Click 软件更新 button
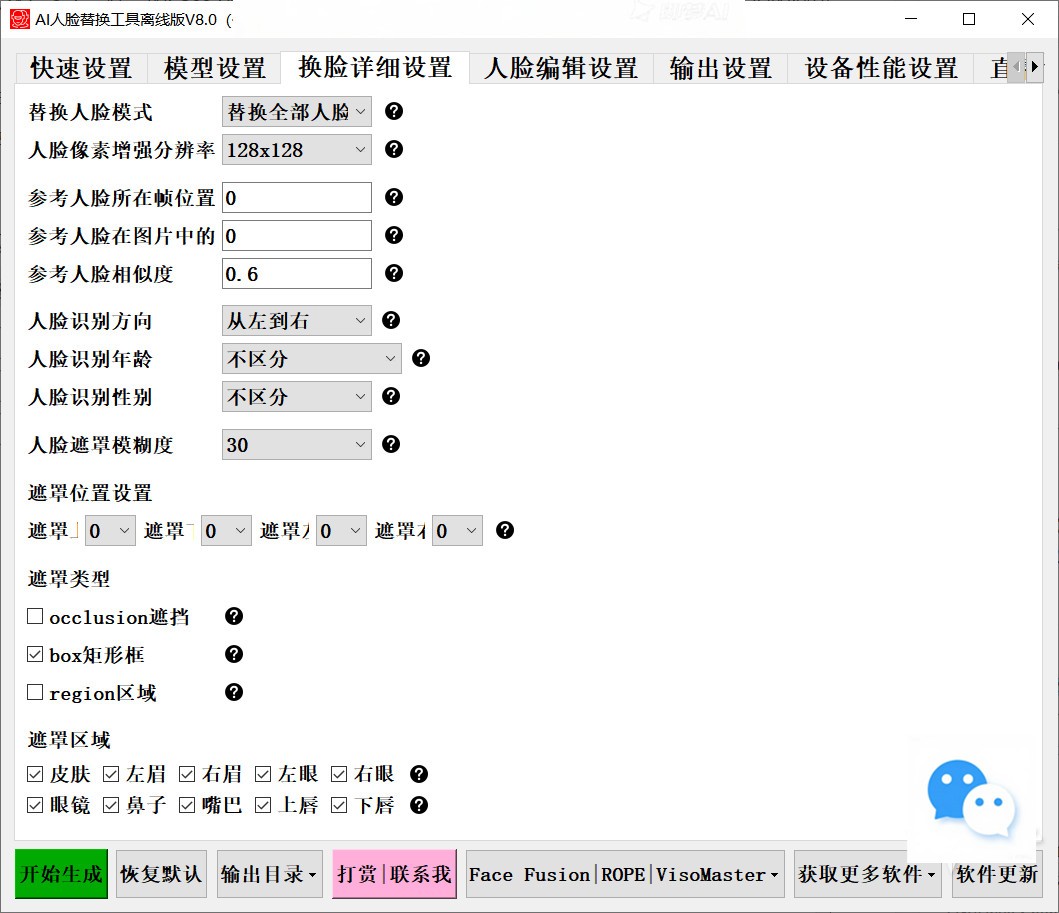The image size is (1059, 913). pyautogui.click(x=997, y=874)
